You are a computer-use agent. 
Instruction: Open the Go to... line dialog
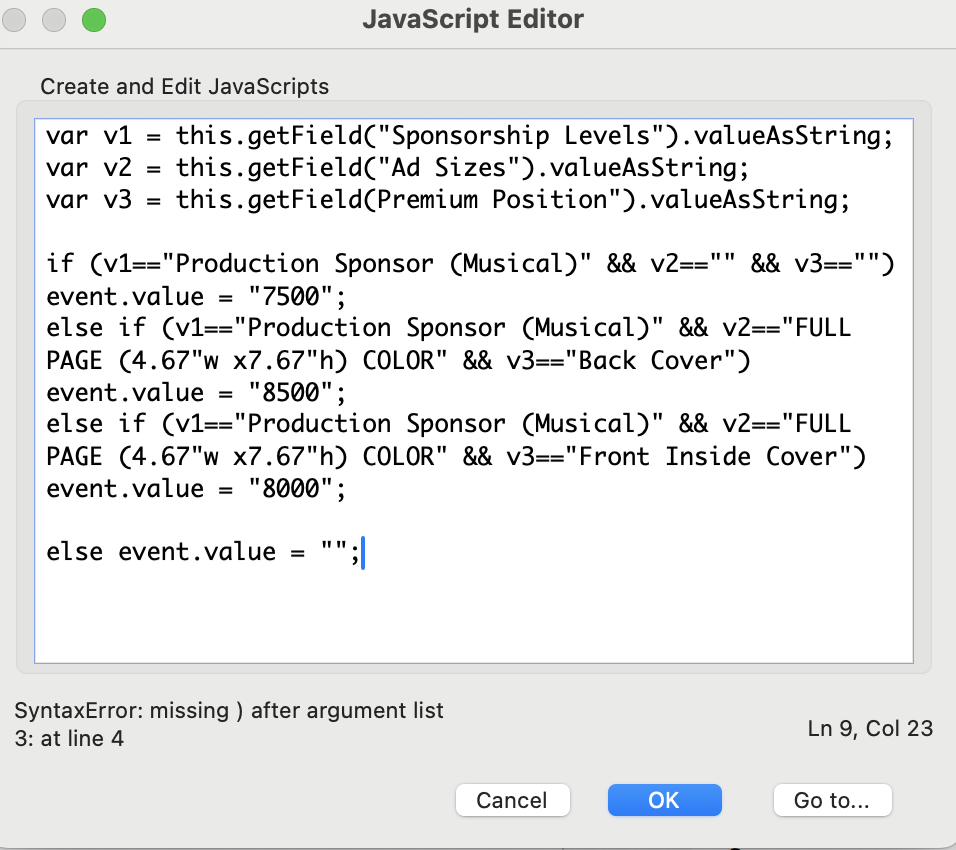tap(831, 800)
